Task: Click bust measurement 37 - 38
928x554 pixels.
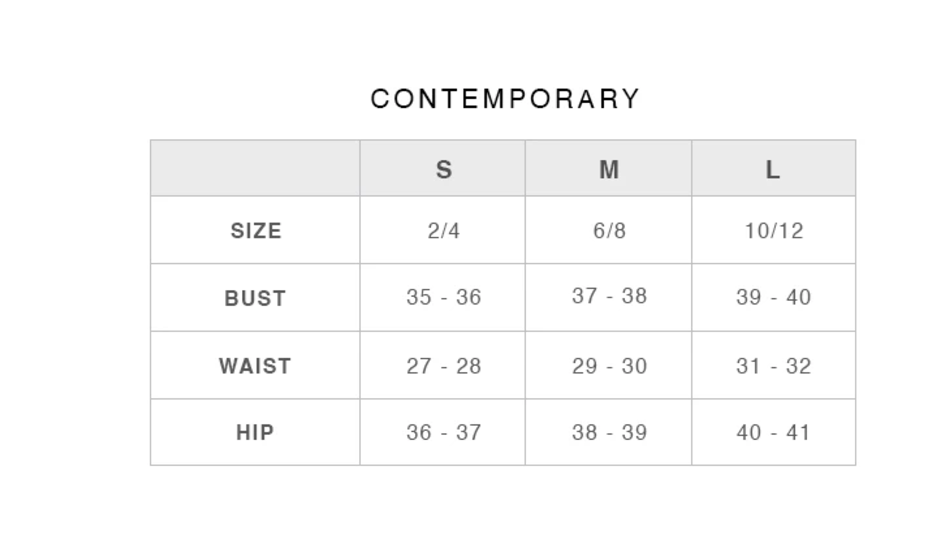Action: (609, 296)
